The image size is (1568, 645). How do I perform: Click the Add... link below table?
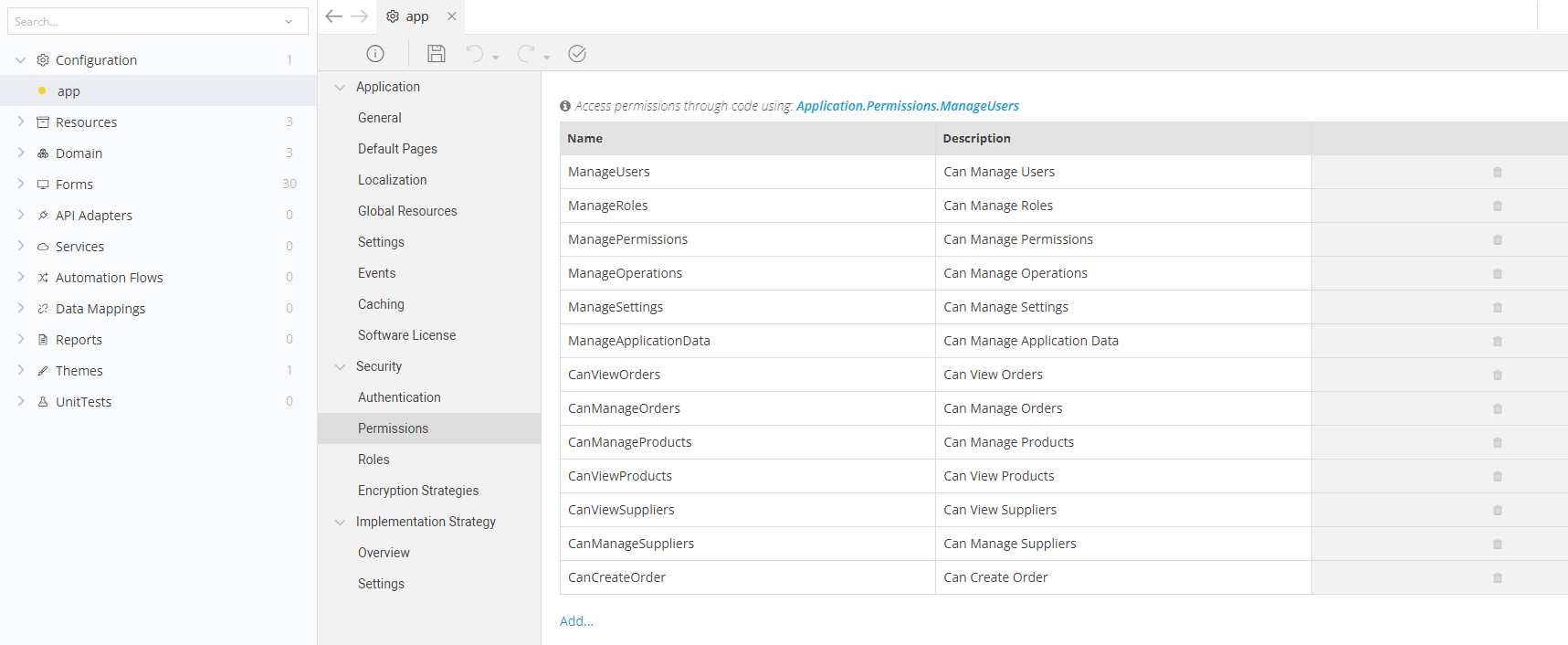(x=576, y=621)
